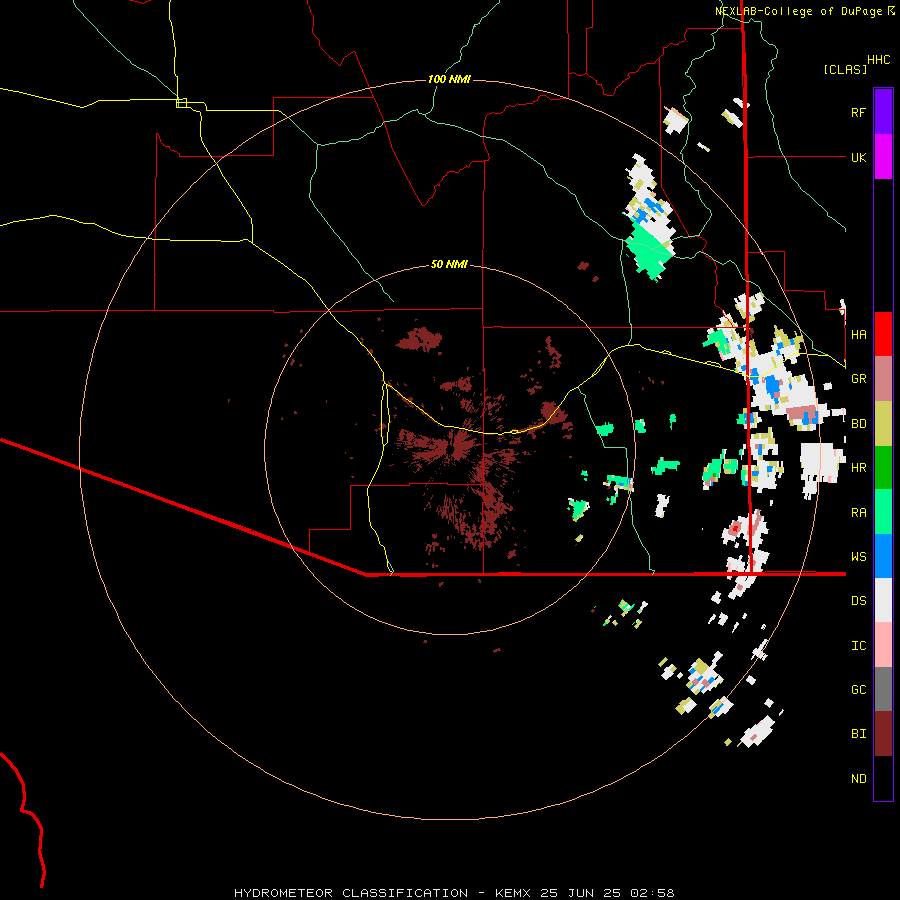Image resolution: width=900 pixels, height=900 pixels.
Task: Click the HHC product code label
Action: [878, 60]
